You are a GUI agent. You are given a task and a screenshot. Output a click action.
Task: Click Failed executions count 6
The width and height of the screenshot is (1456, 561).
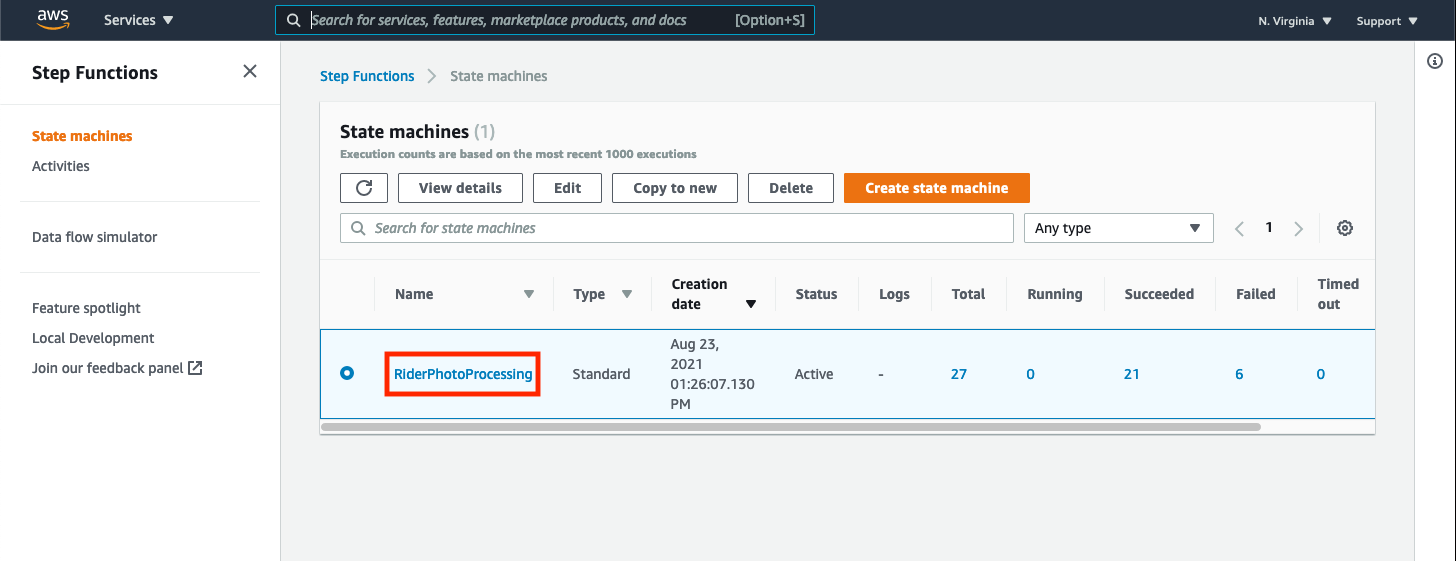tap(1239, 374)
